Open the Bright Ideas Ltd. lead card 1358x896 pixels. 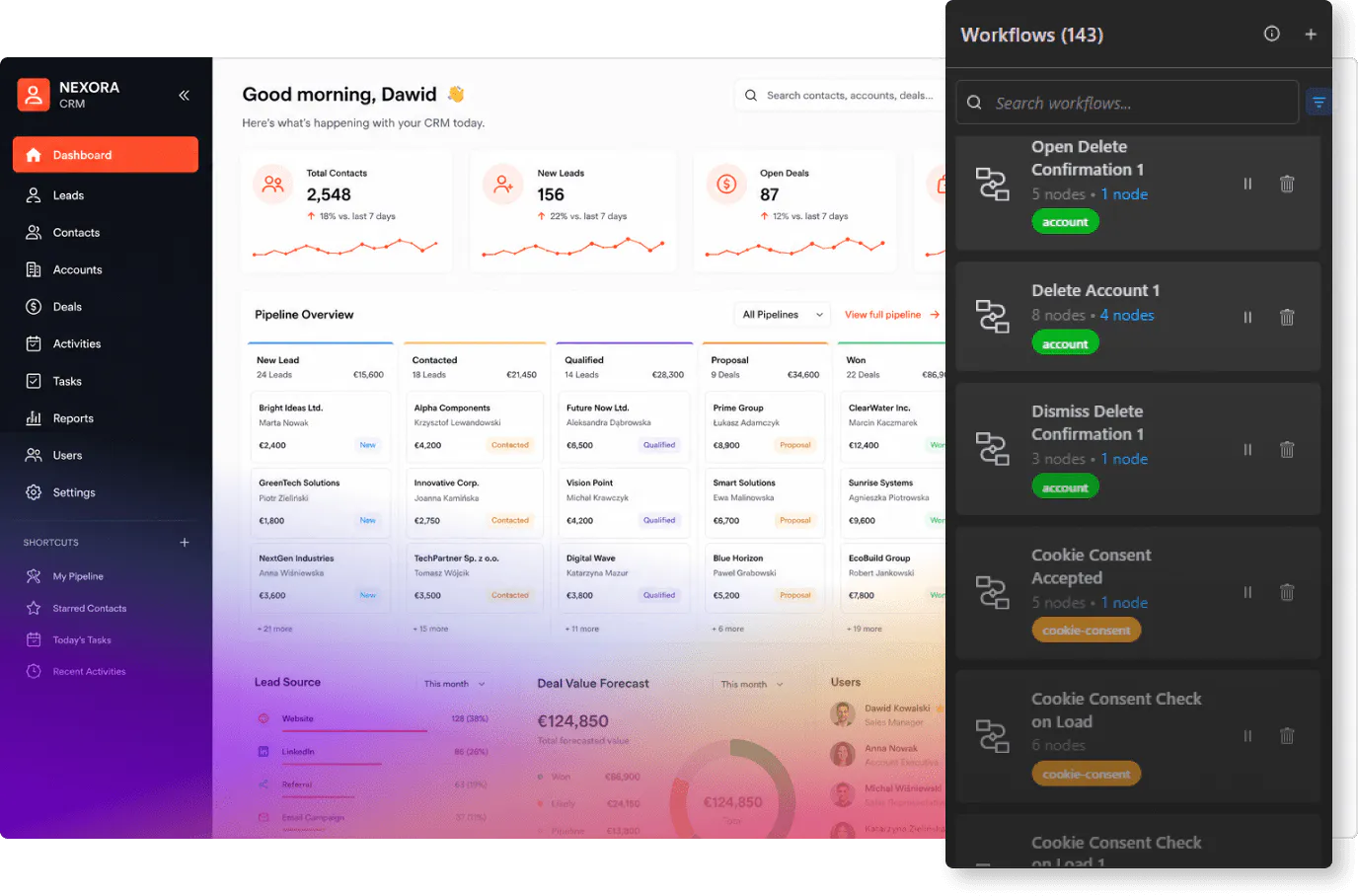point(321,426)
